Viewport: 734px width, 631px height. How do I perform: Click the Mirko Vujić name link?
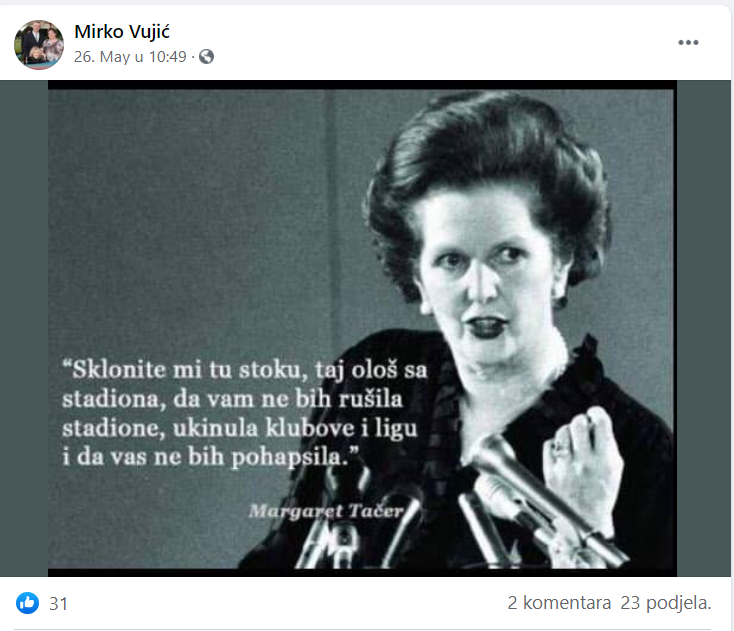[122, 31]
